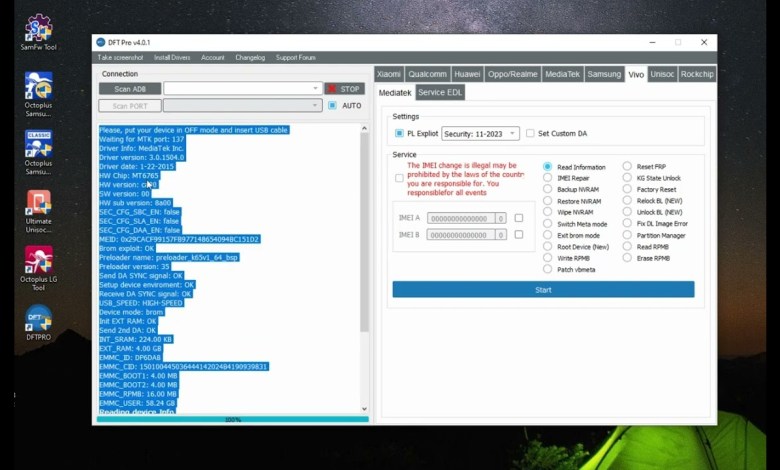Screen dimensions: 780x470
Task: Click the red X icon on STOP button
Action: (x=332, y=89)
